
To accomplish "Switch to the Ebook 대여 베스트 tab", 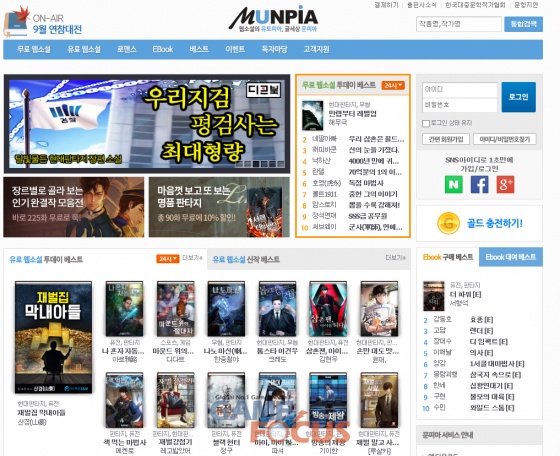I will [x=511, y=257].
